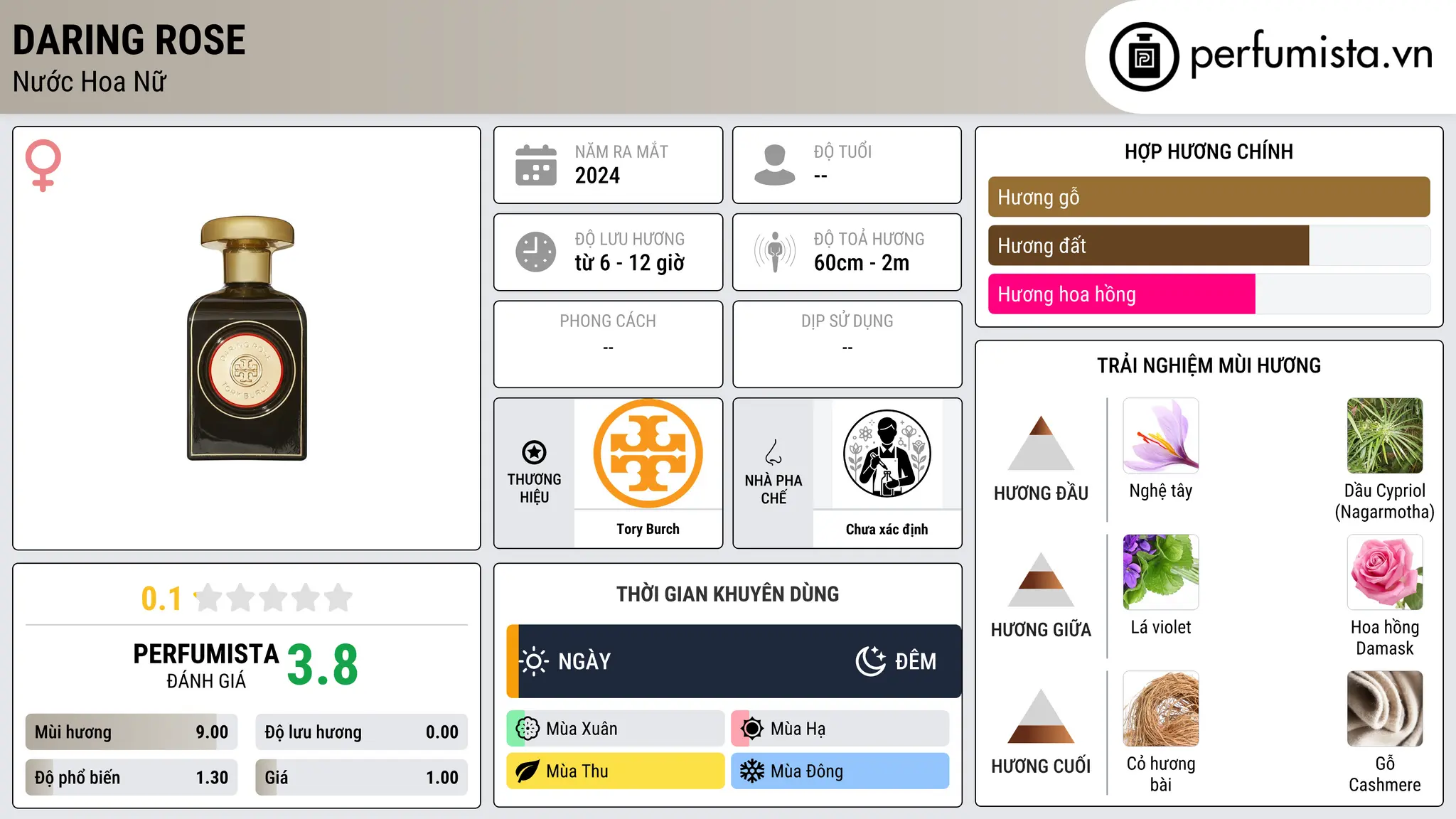Click the PERFUMISTA ĐÁNH GIÁ label
Screen dimensions: 1456x819
click(x=206, y=665)
